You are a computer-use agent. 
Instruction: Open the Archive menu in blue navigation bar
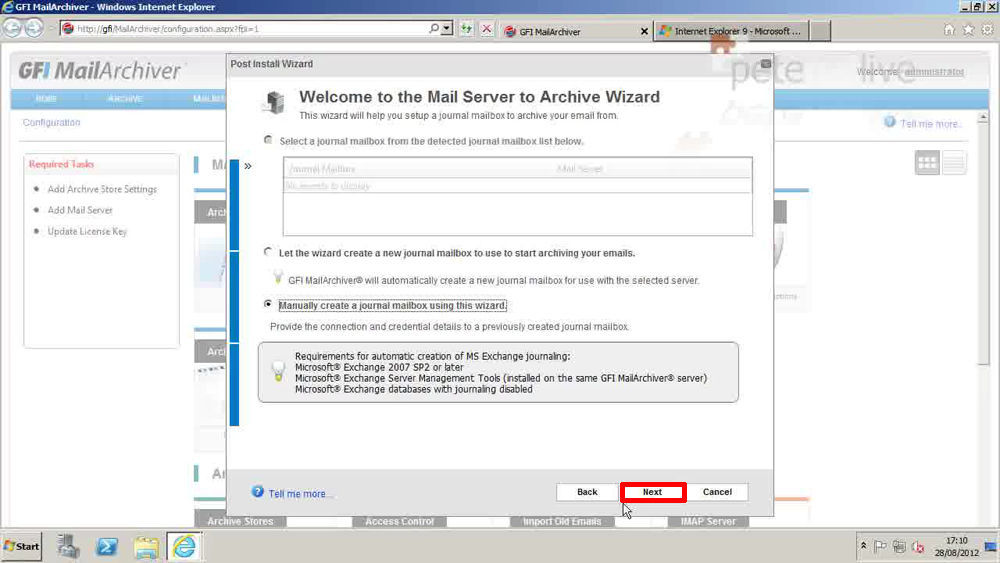click(x=125, y=99)
